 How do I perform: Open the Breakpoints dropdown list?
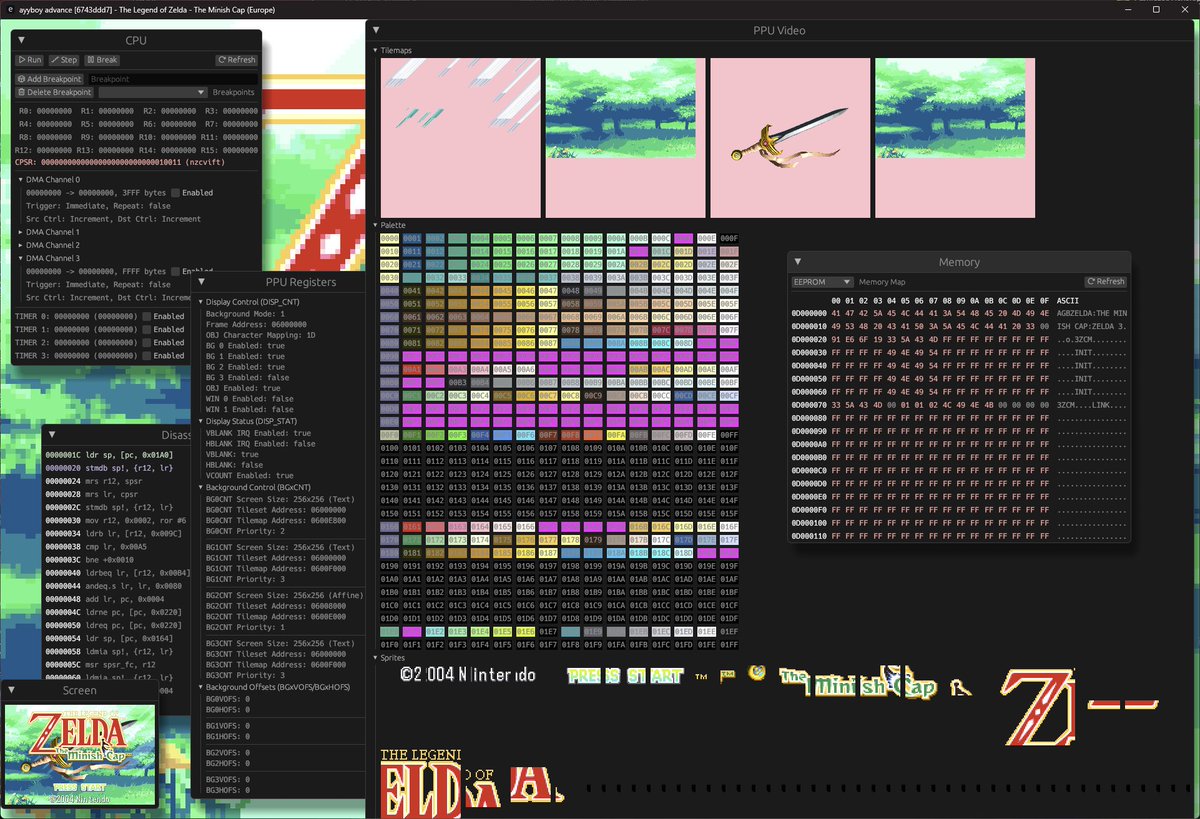(152, 92)
